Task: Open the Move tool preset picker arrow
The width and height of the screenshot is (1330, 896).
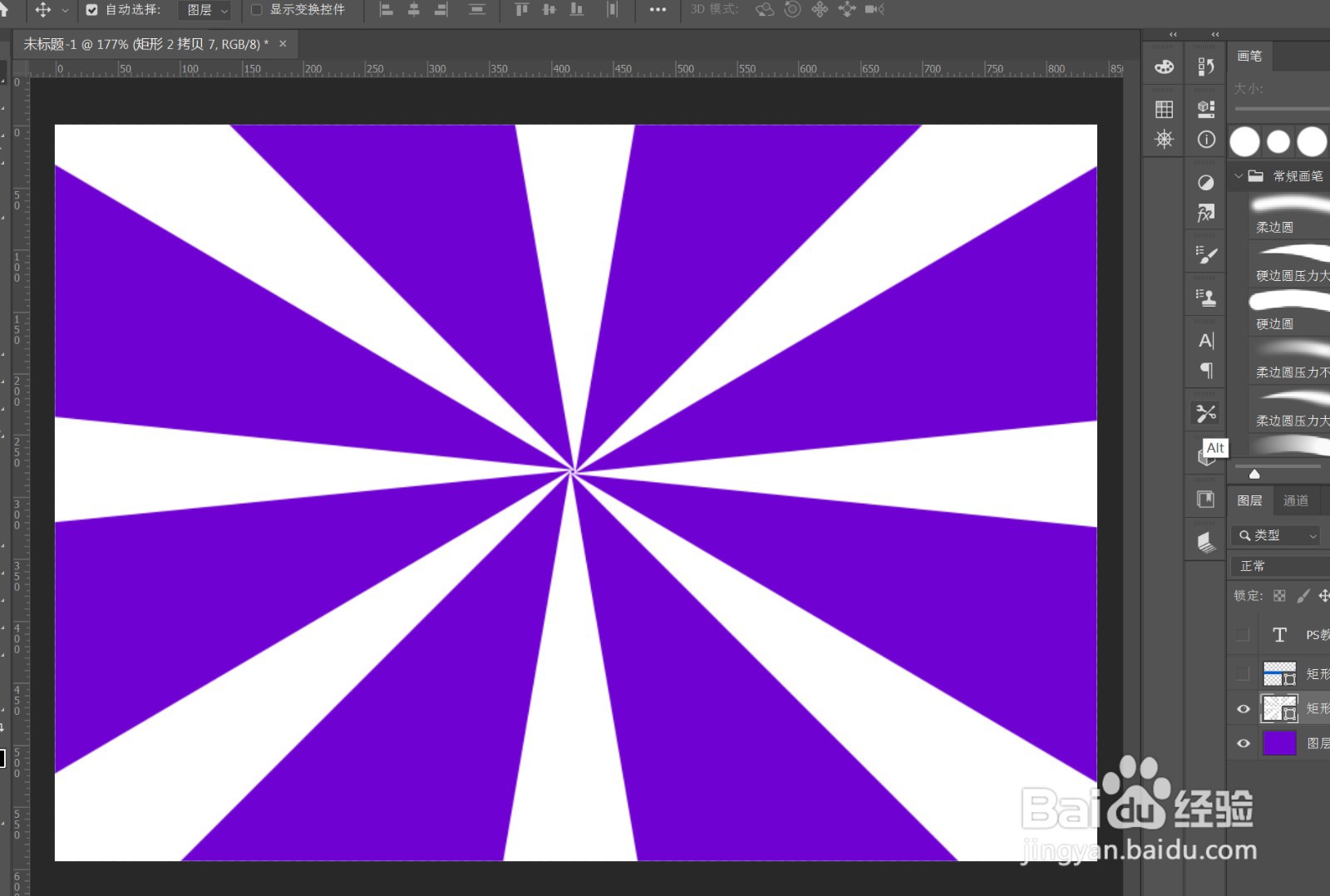Action: 65,11
